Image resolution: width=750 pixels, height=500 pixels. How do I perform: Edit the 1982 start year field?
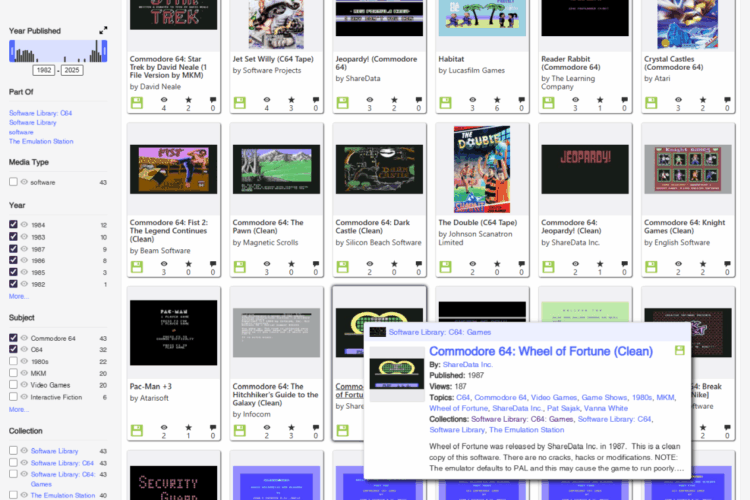click(x=44, y=70)
